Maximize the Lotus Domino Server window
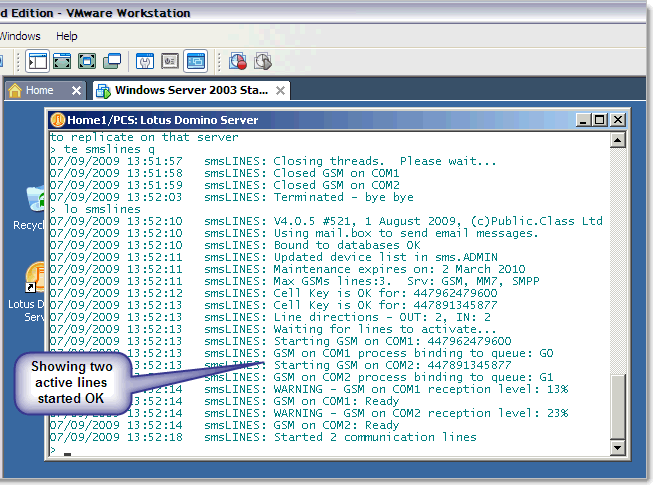 599,120
